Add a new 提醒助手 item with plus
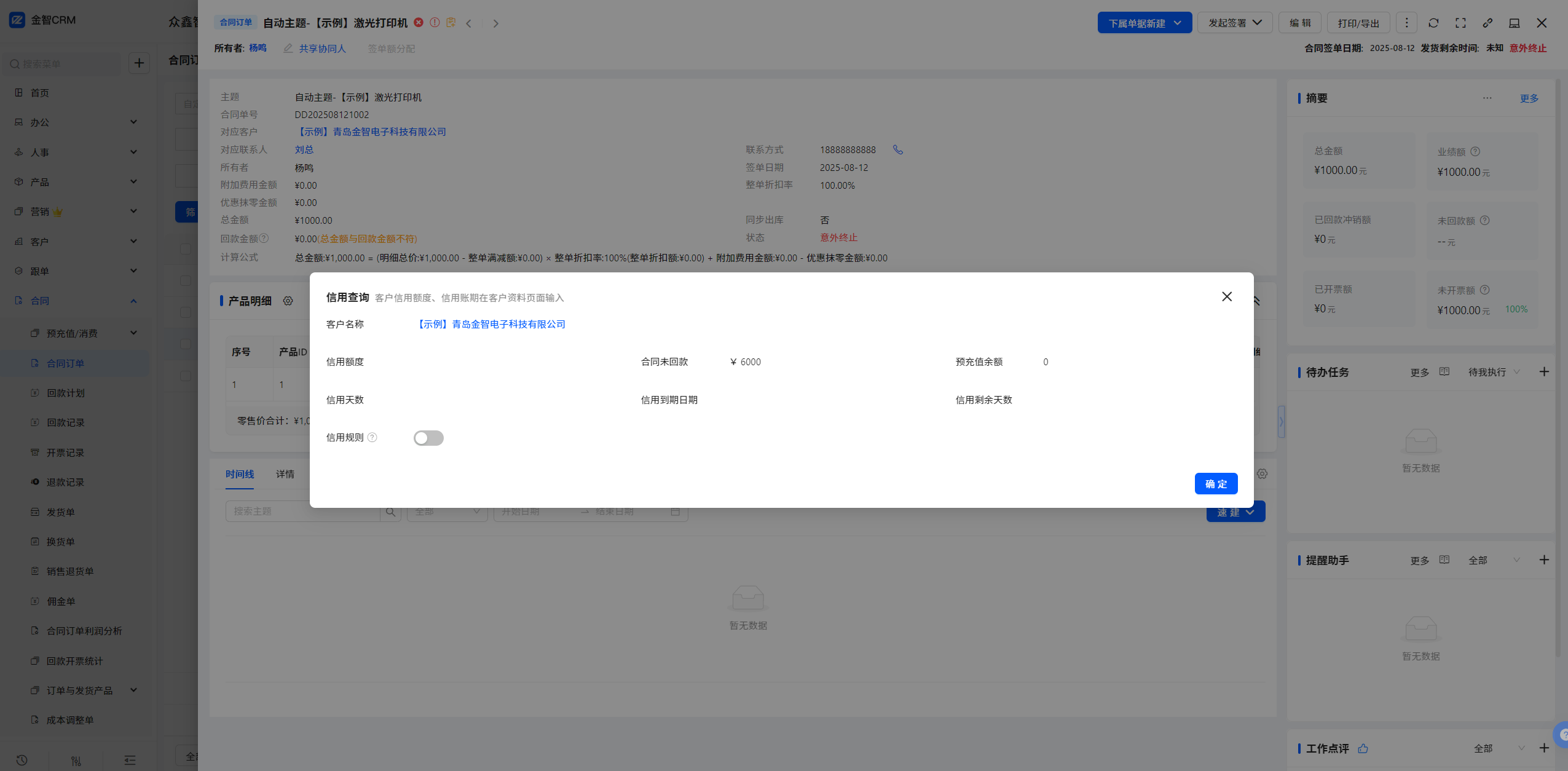The image size is (1568, 771). tap(1544, 559)
